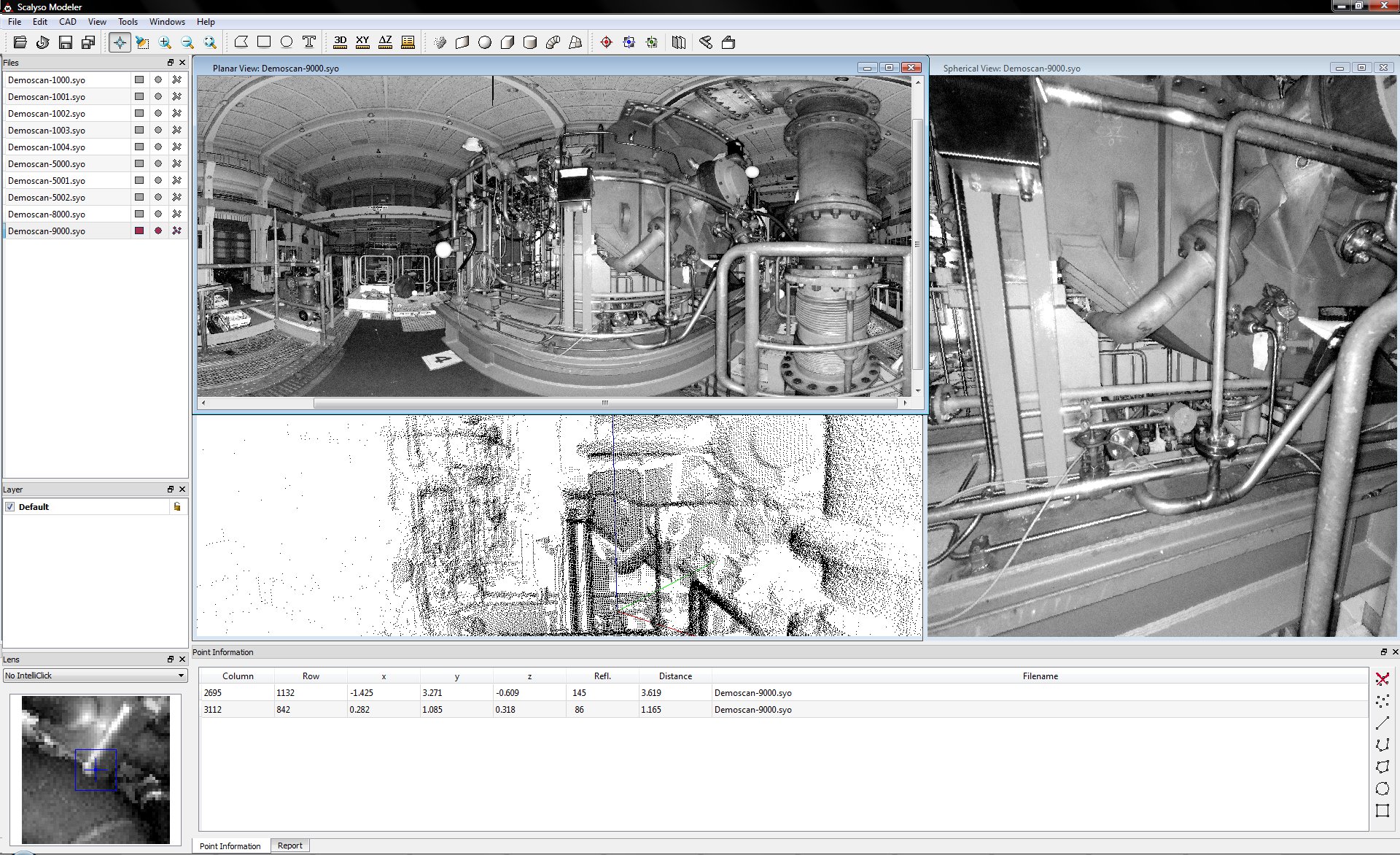Viewport: 1400px width, 855px height.
Task: Open the CAD menu
Action: [68, 22]
